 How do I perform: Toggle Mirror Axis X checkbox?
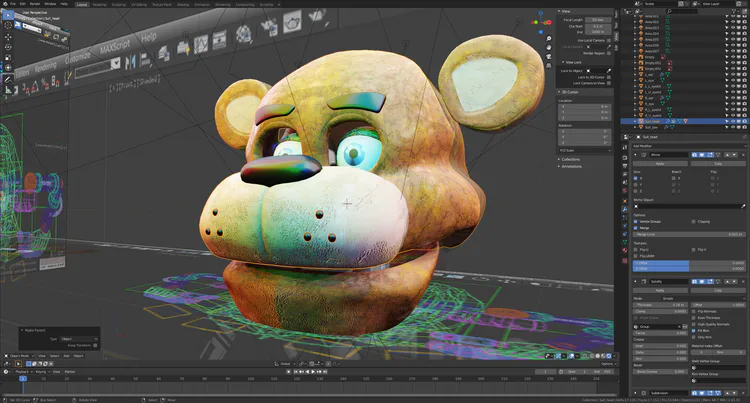[636, 178]
